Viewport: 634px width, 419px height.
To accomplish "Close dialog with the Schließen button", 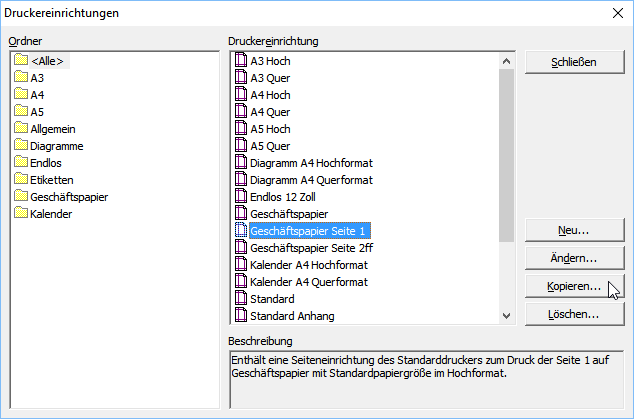I will (x=575, y=62).
